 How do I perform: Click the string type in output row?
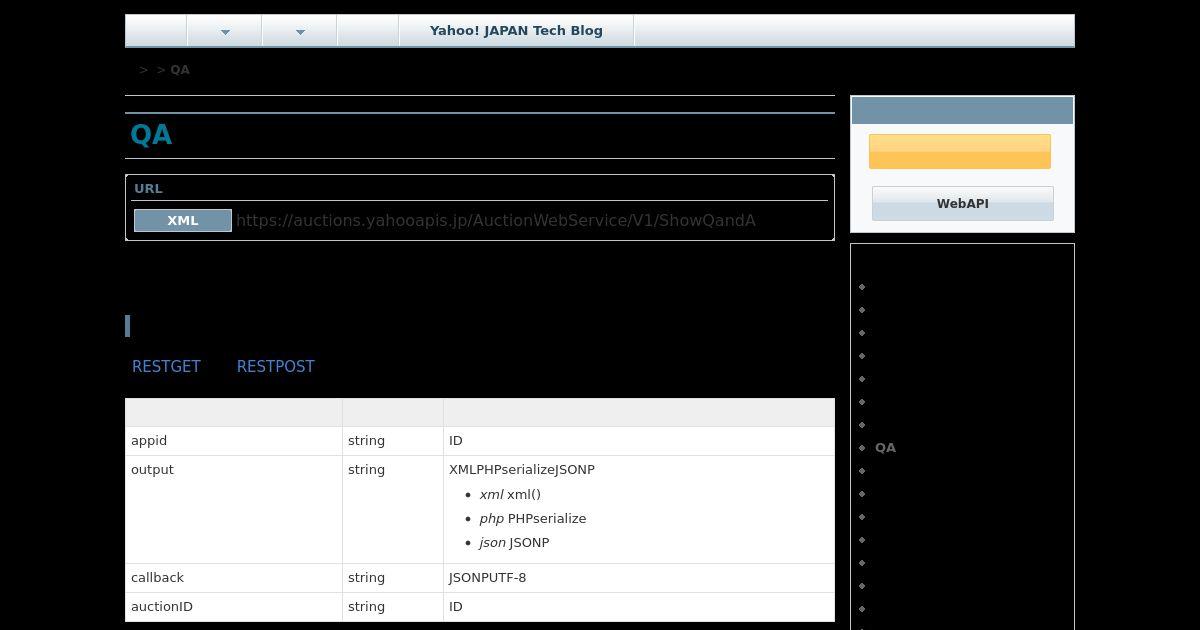(x=366, y=470)
